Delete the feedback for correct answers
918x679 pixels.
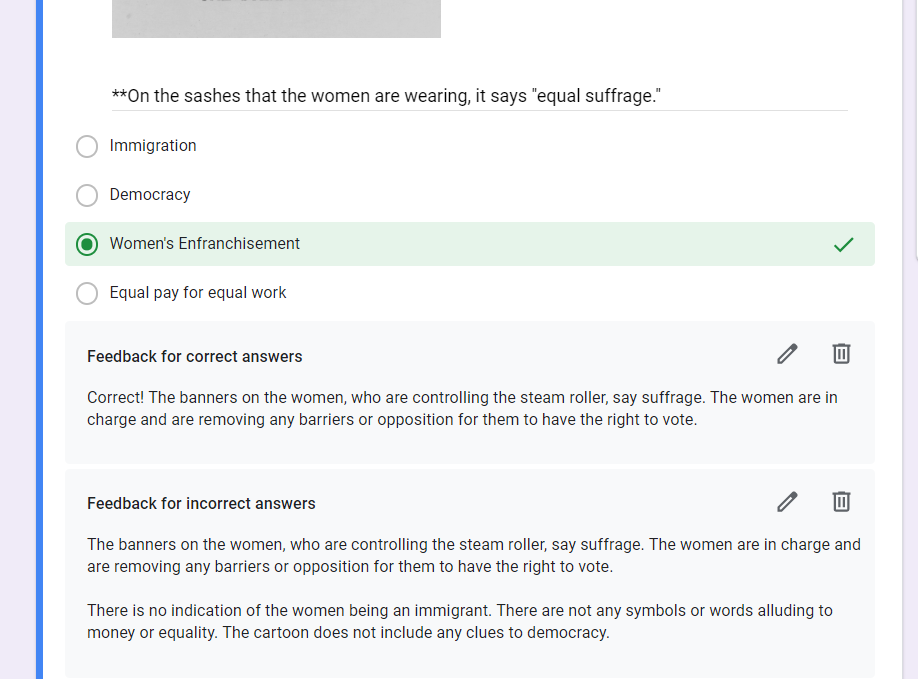click(842, 354)
